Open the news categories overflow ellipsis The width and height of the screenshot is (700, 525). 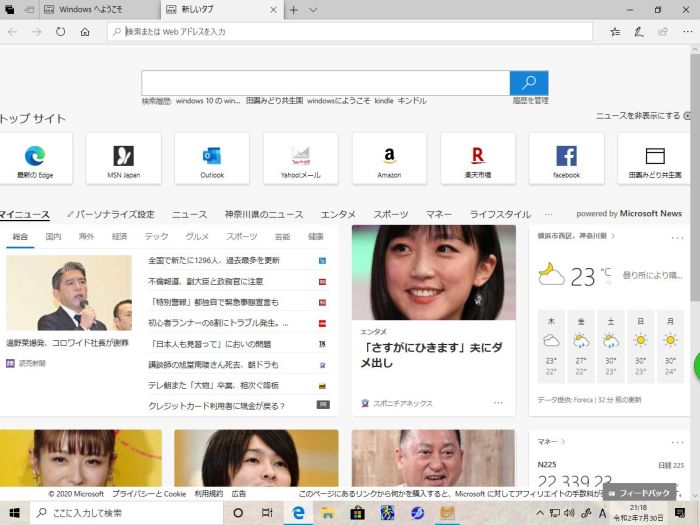[548, 214]
